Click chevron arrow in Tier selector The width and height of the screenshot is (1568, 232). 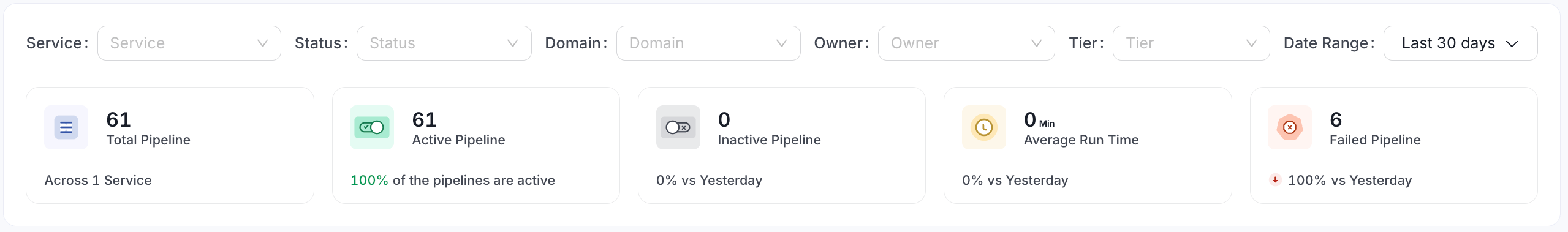pos(1252,43)
